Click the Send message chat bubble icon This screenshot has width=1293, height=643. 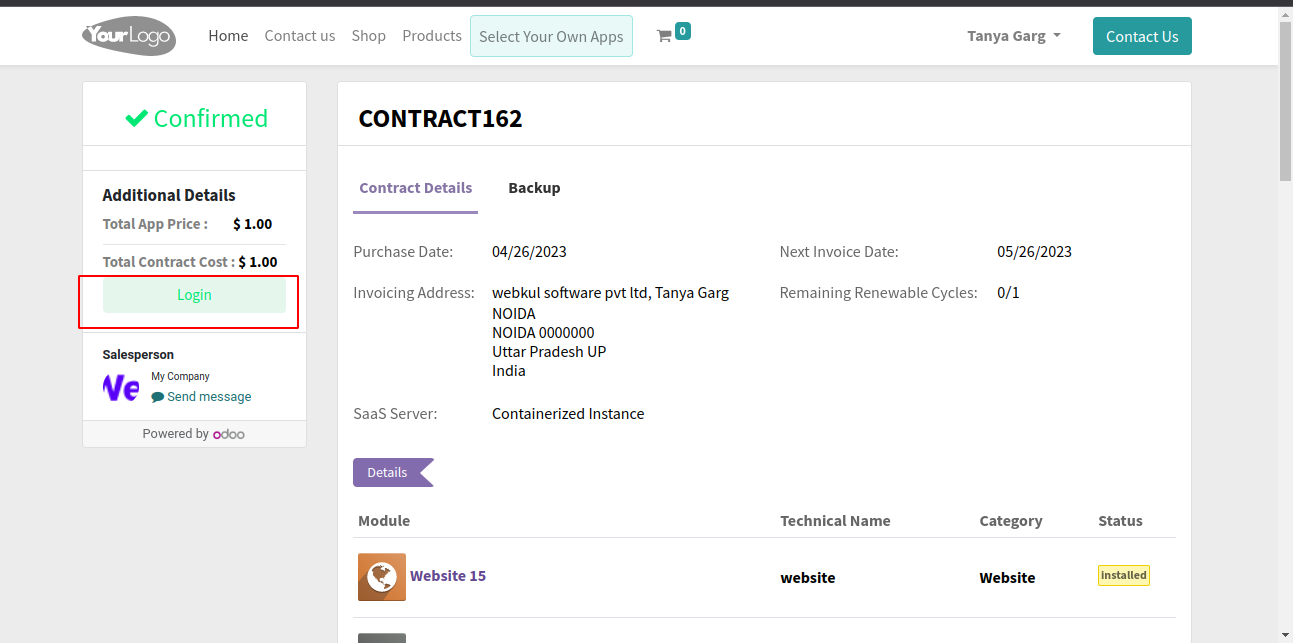(157, 397)
